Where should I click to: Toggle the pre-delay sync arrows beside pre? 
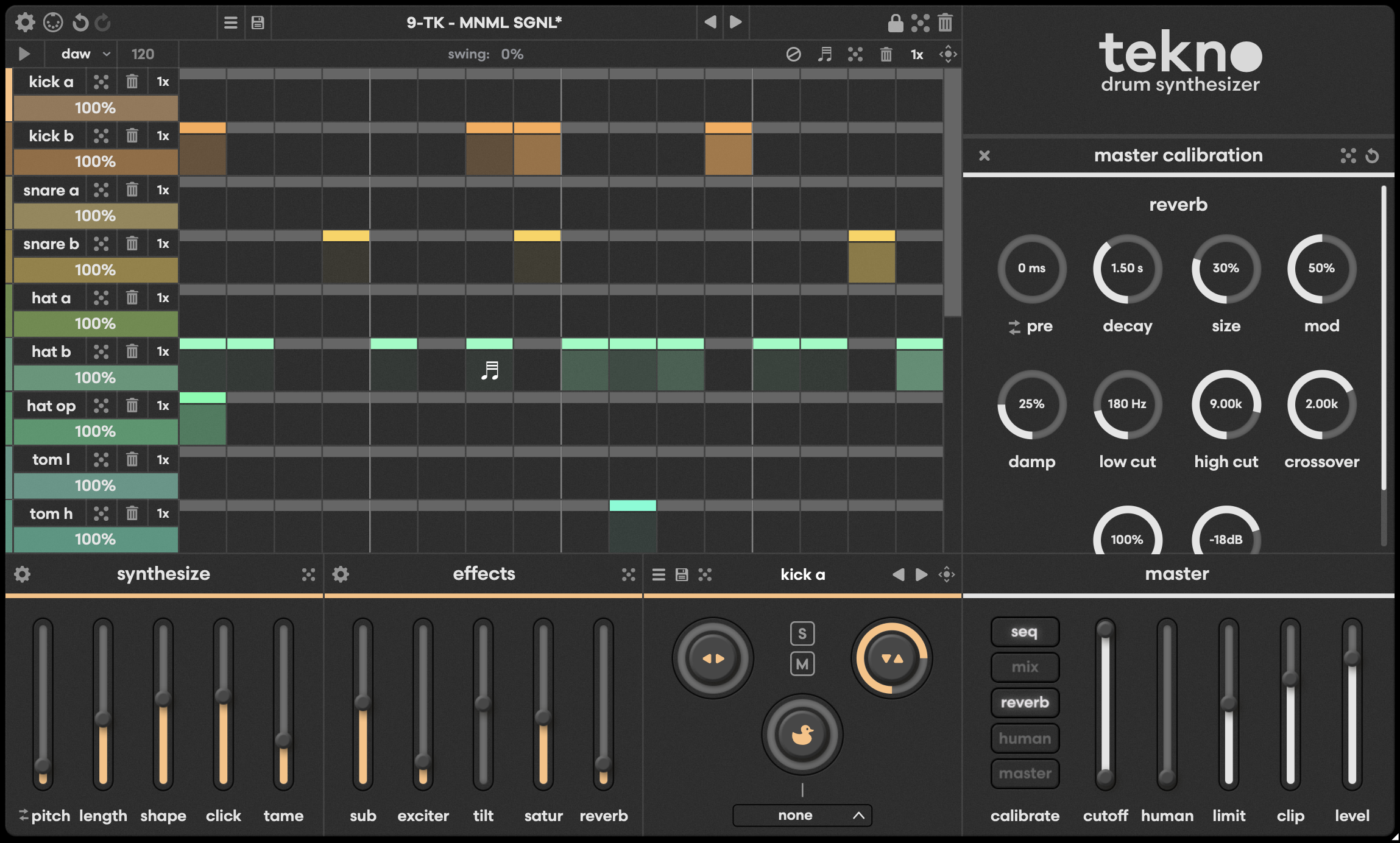[1014, 327]
